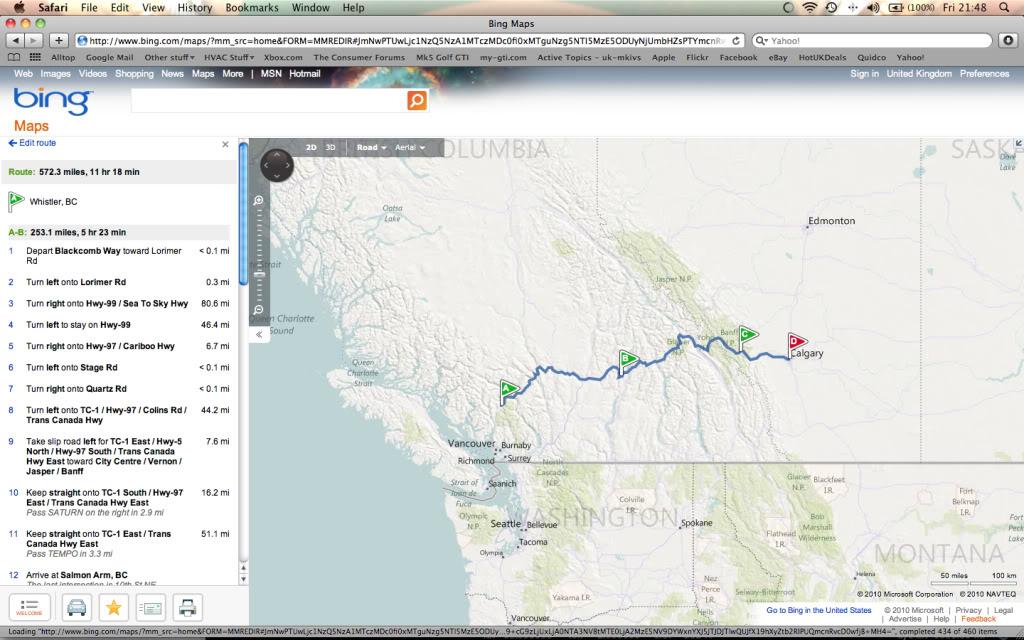Click the green Whistler start flag in sidebar
1024x640 pixels.
click(x=16, y=202)
